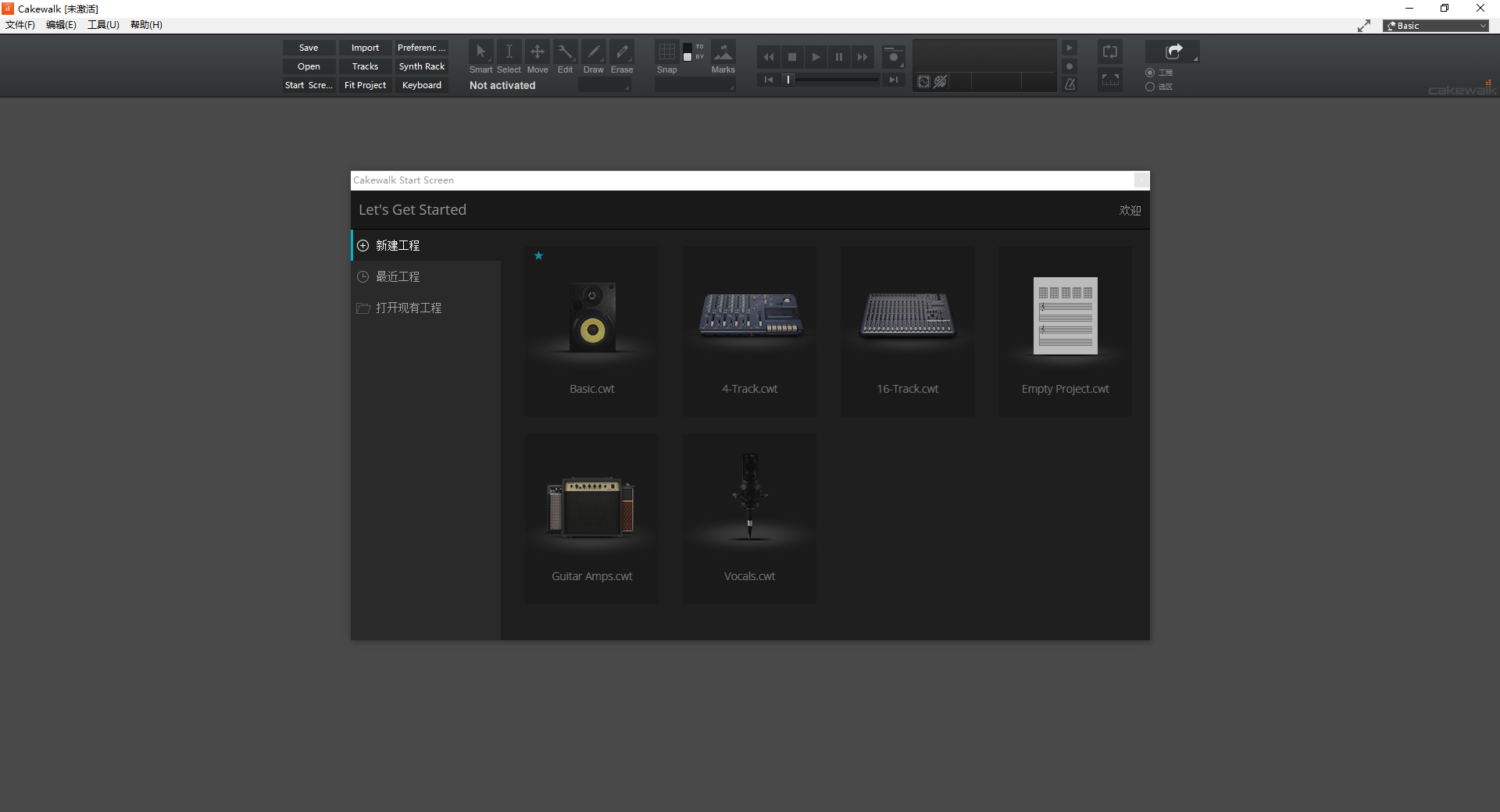The height and width of the screenshot is (812, 1500).
Task: Open the 工具(U) menu
Action: click(103, 25)
